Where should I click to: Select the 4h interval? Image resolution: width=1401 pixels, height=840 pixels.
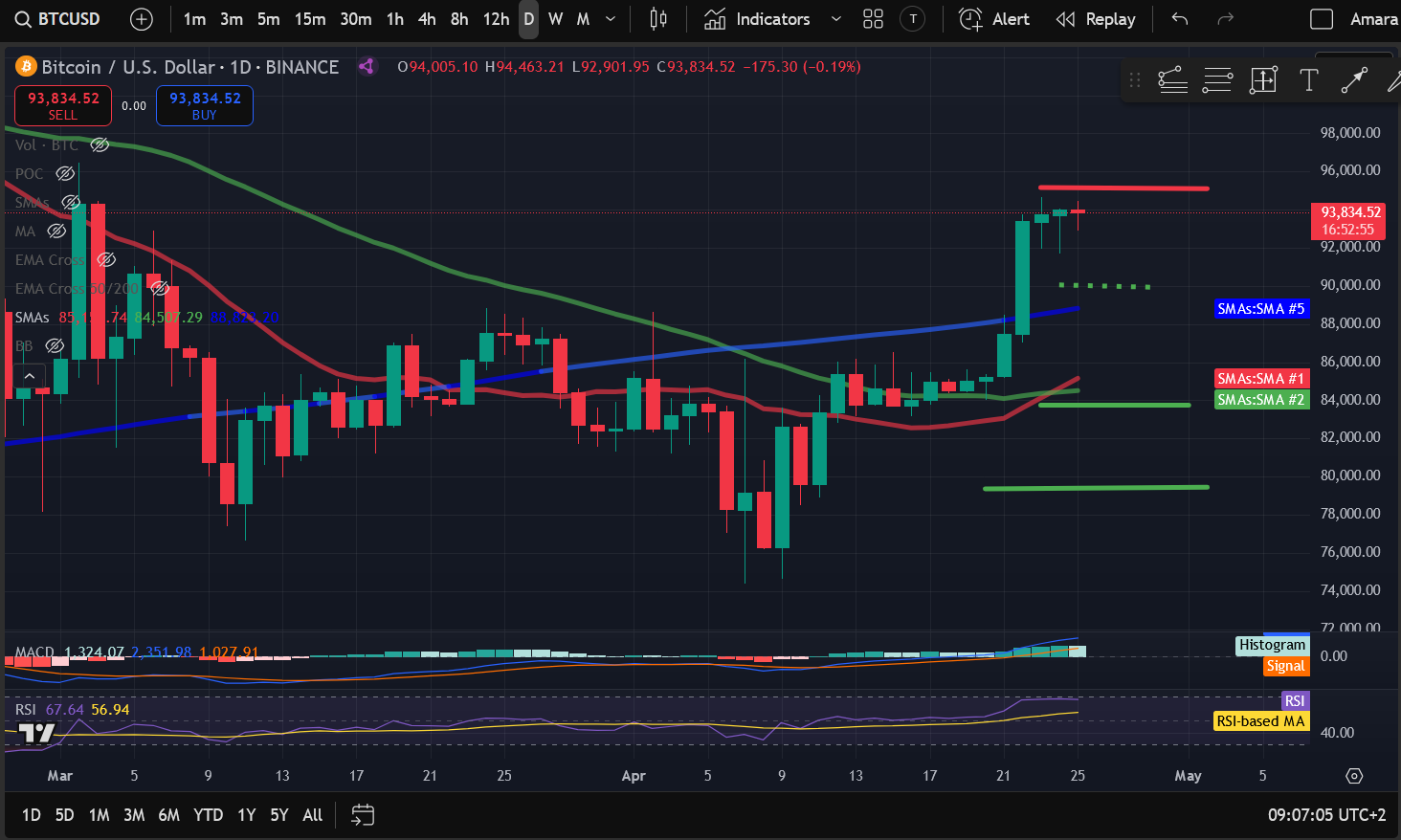click(427, 19)
